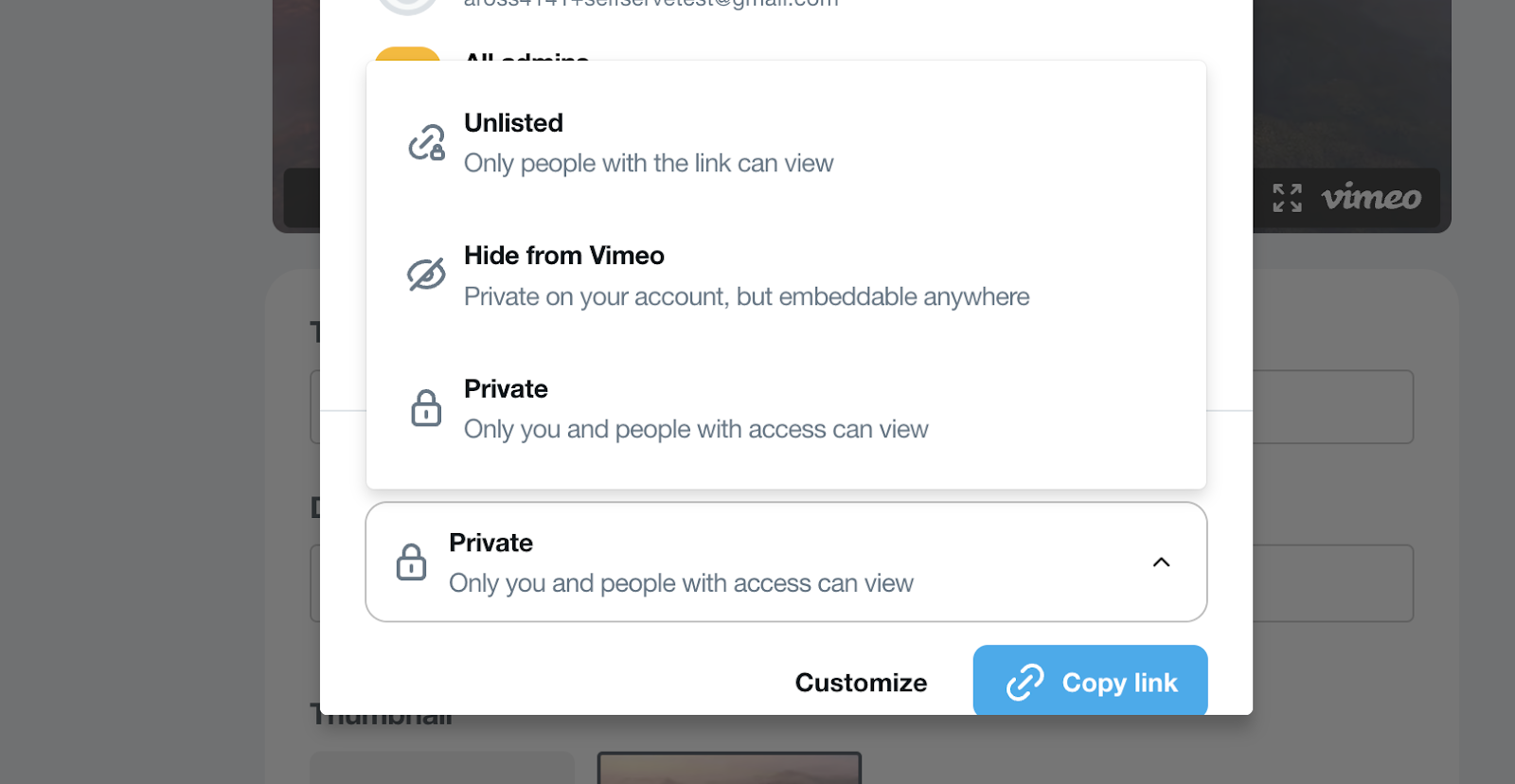Screen dimensions: 1515x784
Task: Open the Customize settings
Action: (861, 683)
